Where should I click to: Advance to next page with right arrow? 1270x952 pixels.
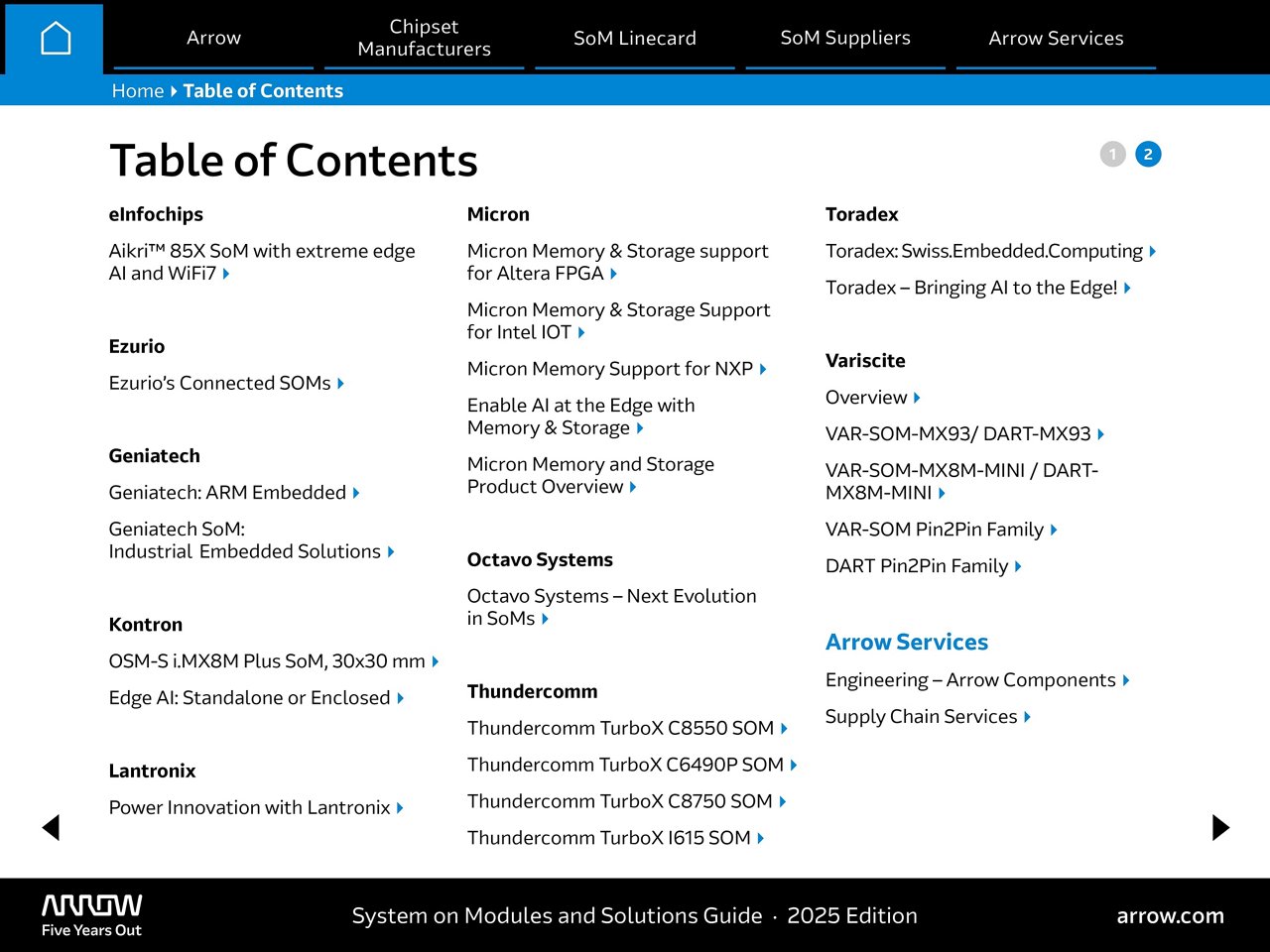point(1221,827)
